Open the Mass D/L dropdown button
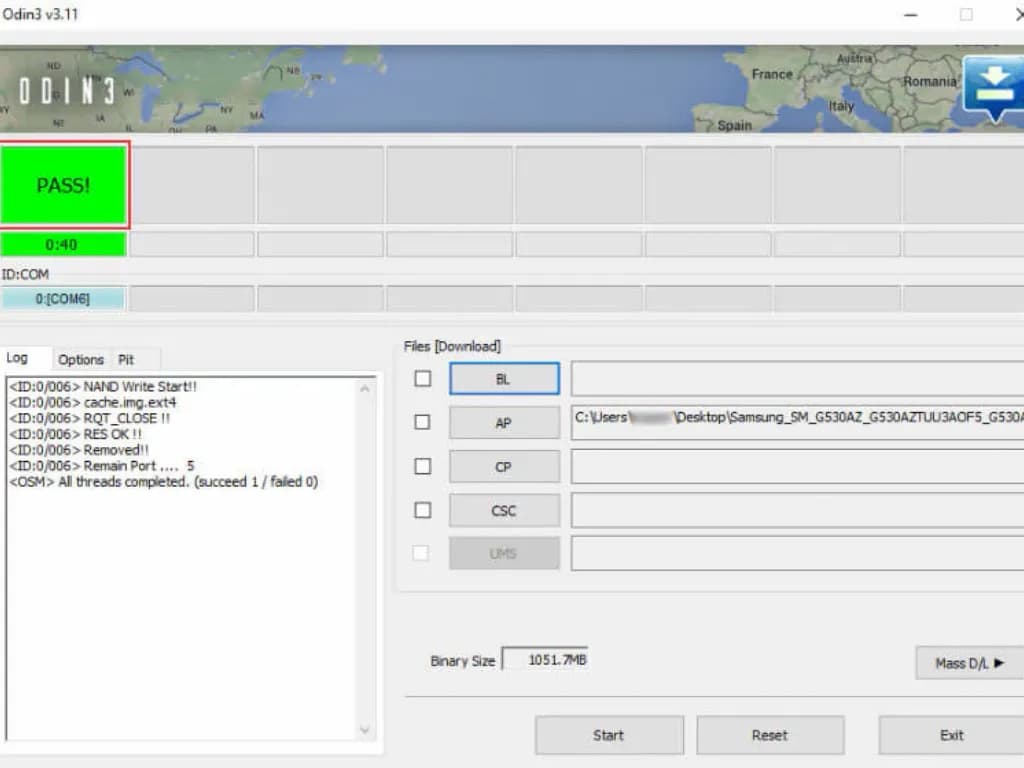 click(x=968, y=663)
